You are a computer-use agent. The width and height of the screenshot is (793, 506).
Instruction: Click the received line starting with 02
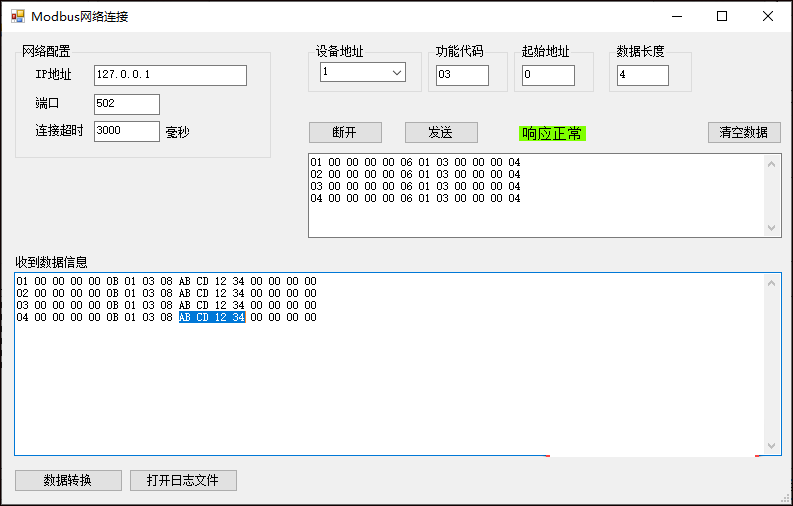point(166,293)
